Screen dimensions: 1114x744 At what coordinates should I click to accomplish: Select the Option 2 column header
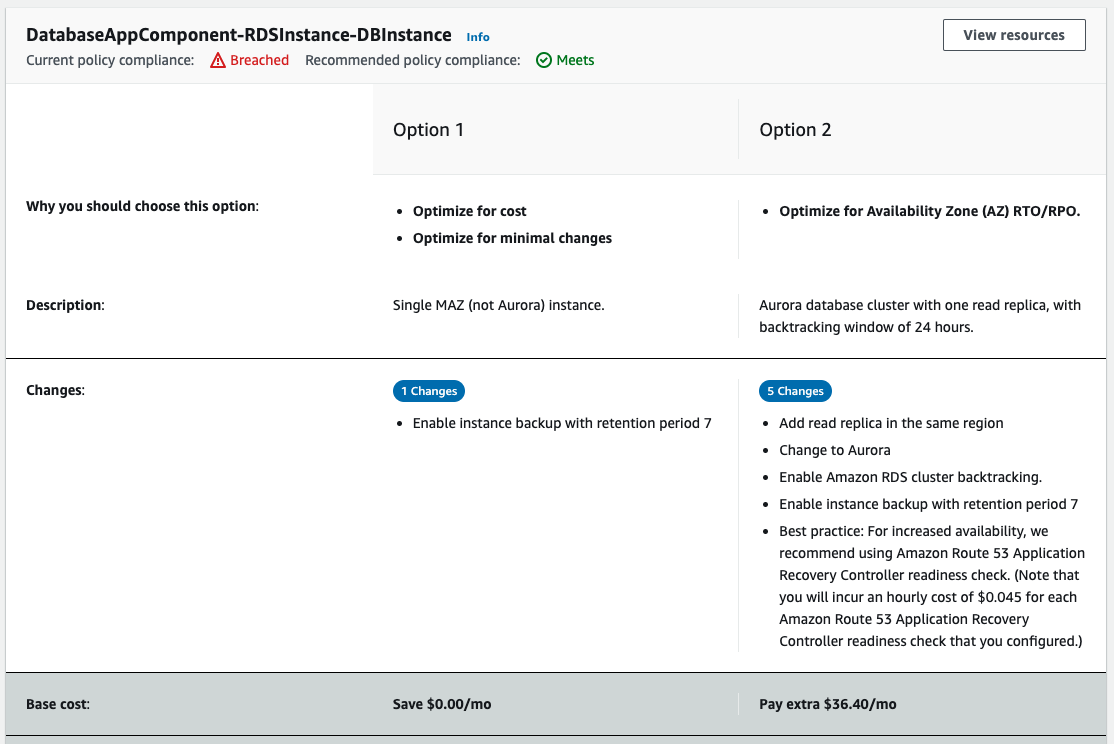click(795, 129)
